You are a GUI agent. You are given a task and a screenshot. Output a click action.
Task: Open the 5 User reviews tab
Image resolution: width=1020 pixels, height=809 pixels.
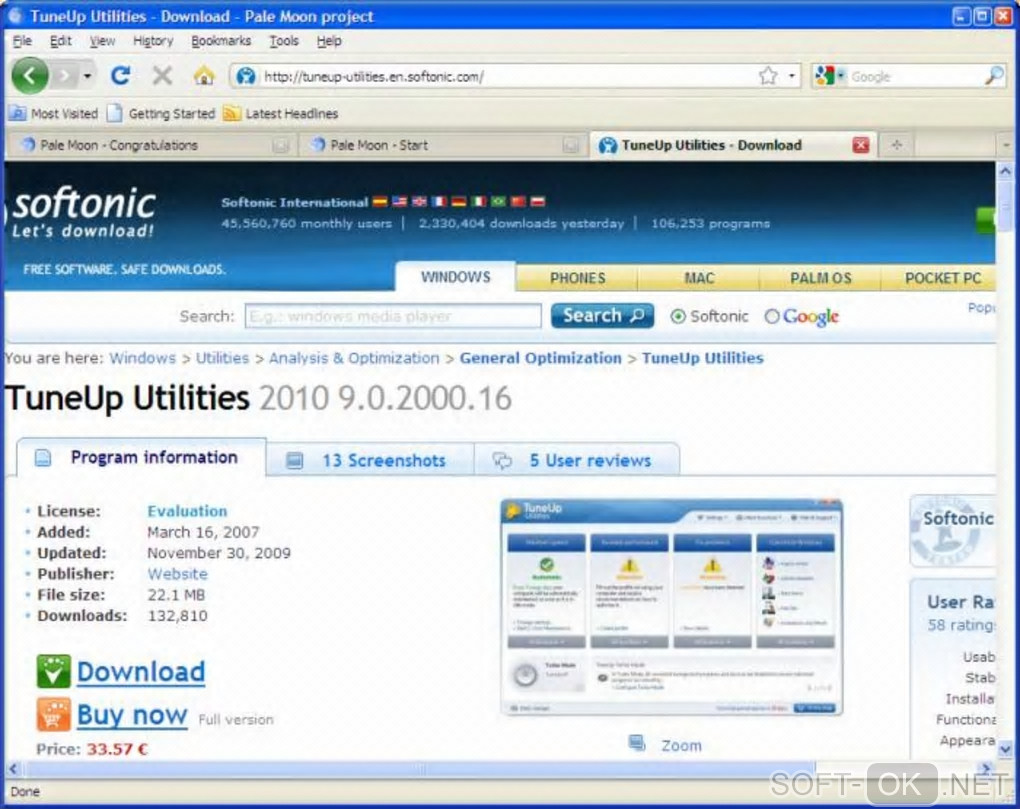[x=577, y=460]
